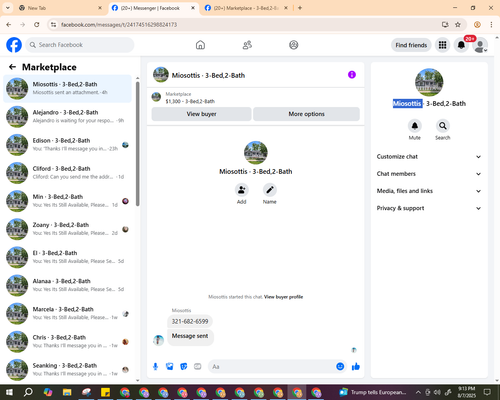Open Windows Start menu
This screenshot has width=500, height=400.
tap(9, 392)
